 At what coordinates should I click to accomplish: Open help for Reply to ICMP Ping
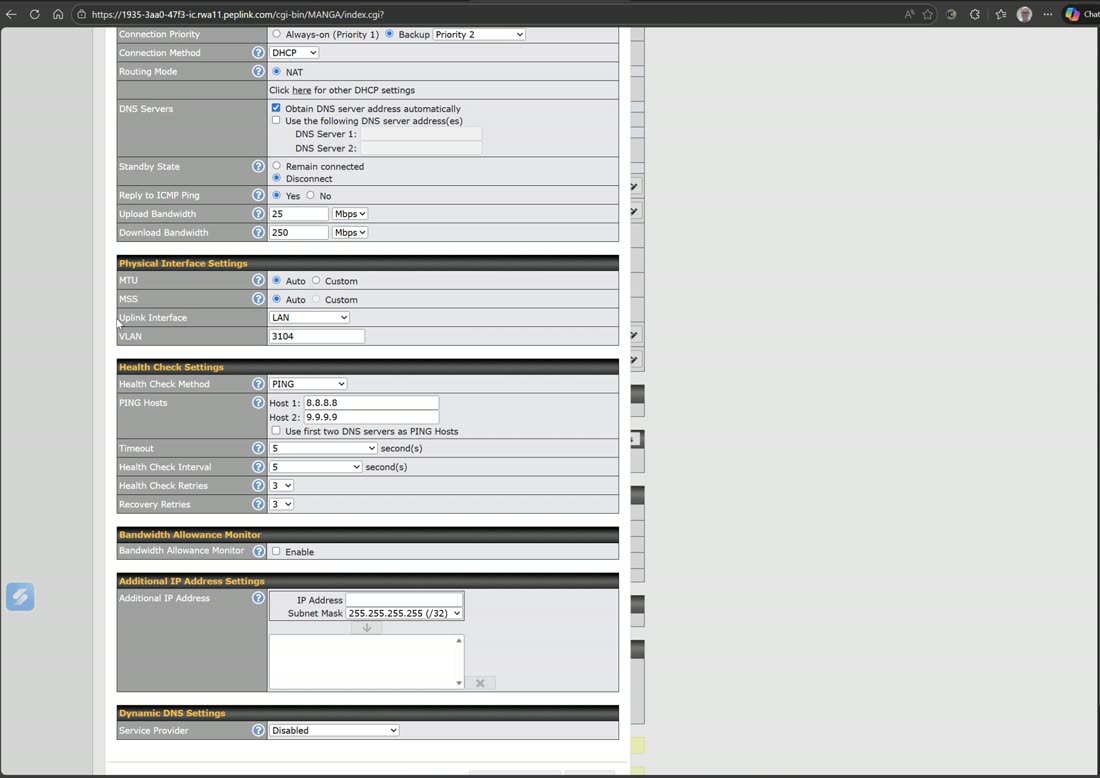[x=258, y=195]
